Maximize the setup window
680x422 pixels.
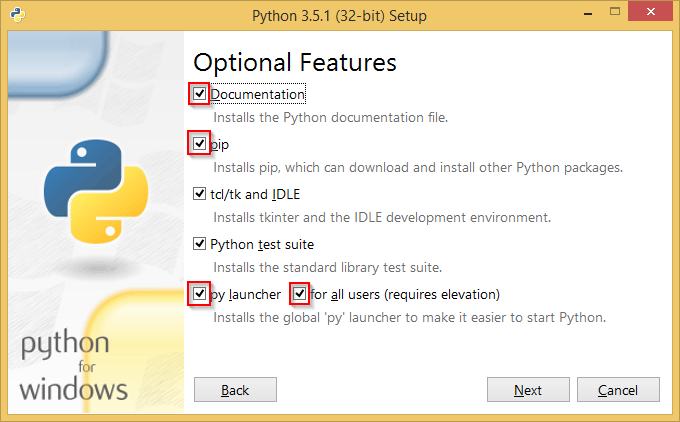point(615,12)
